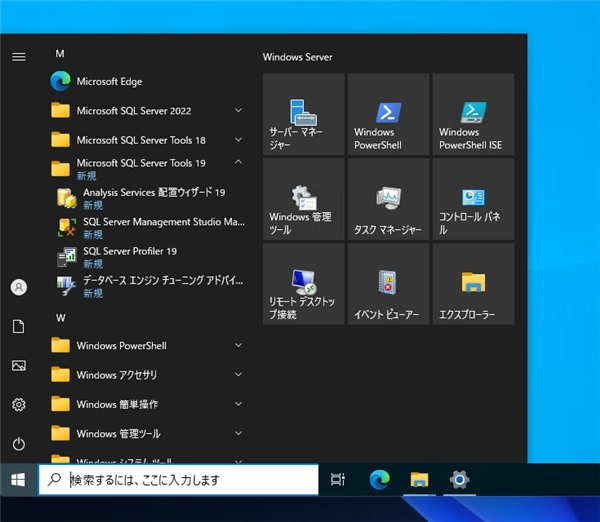Launch Analysis Services 配置ウィザード 19
600x522 pixels.
[x=147, y=198]
